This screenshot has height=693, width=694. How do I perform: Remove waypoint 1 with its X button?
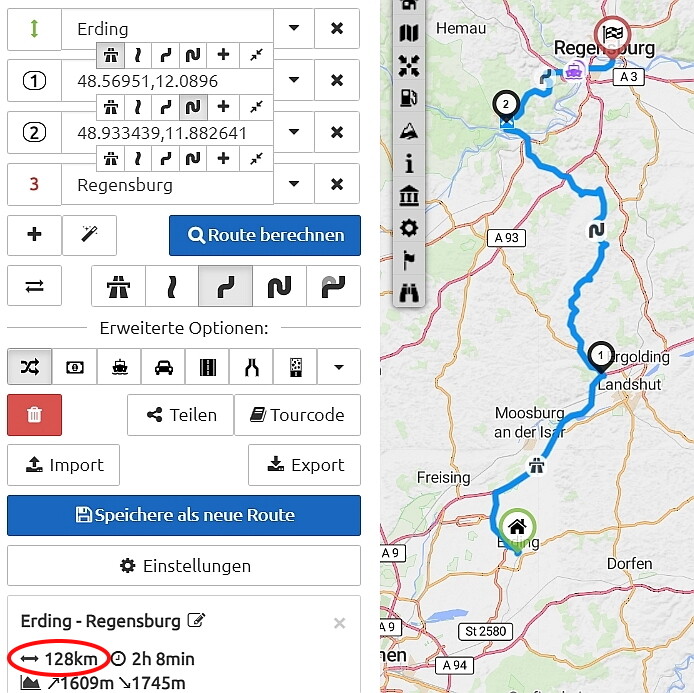337,80
